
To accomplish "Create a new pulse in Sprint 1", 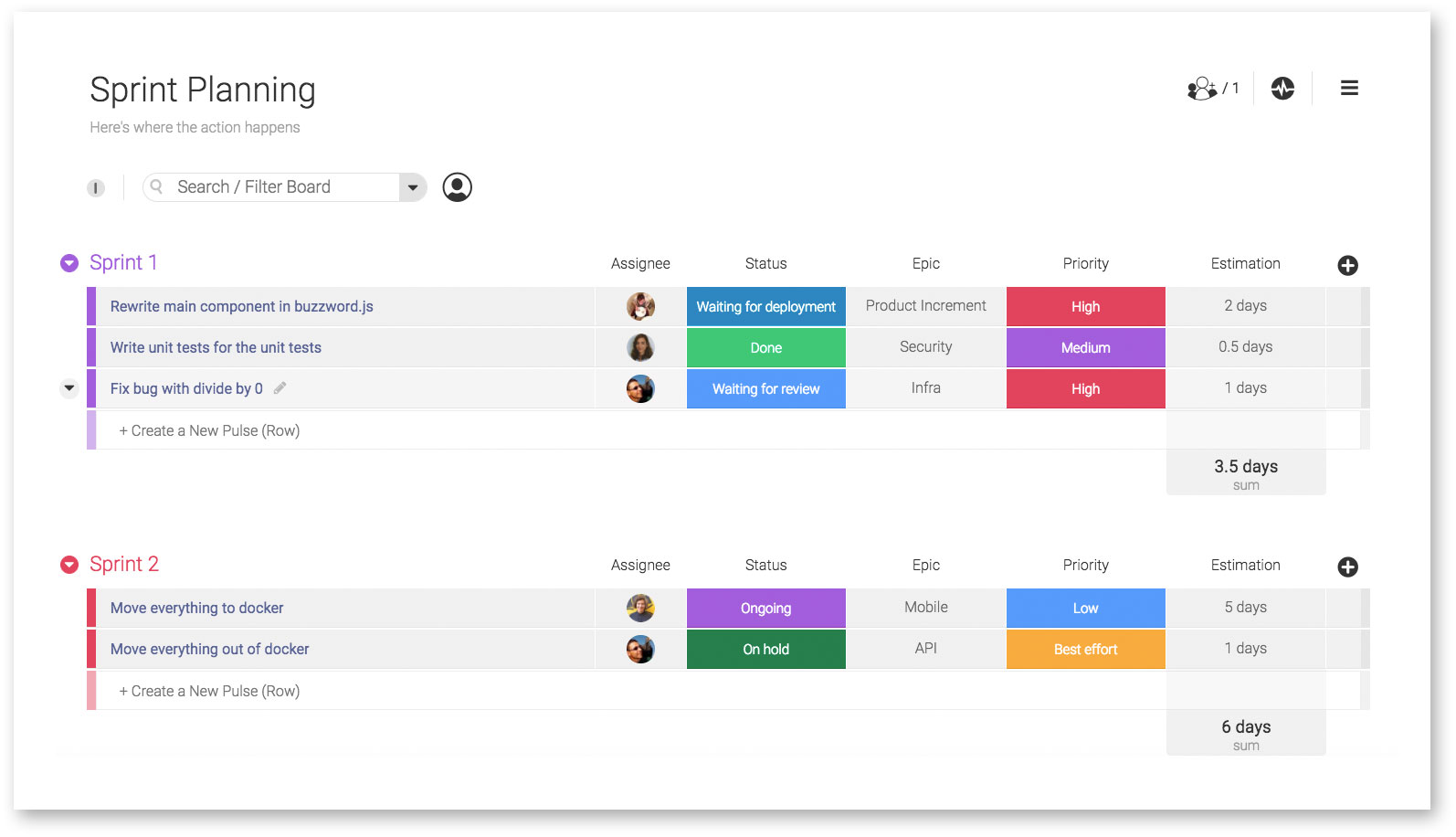I will click(209, 431).
